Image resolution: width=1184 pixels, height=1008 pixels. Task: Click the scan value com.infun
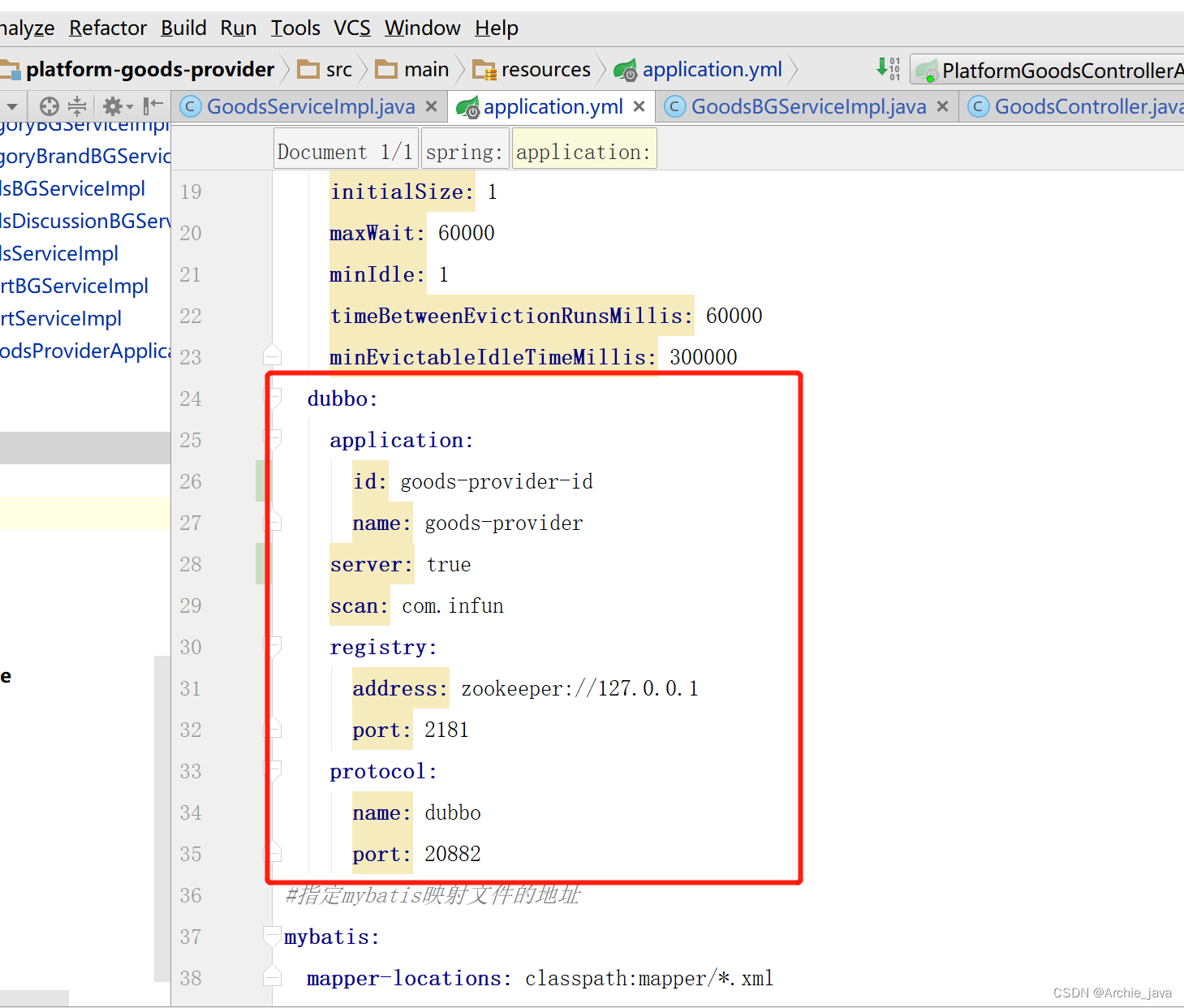pyautogui.click(x=453, y=605)
